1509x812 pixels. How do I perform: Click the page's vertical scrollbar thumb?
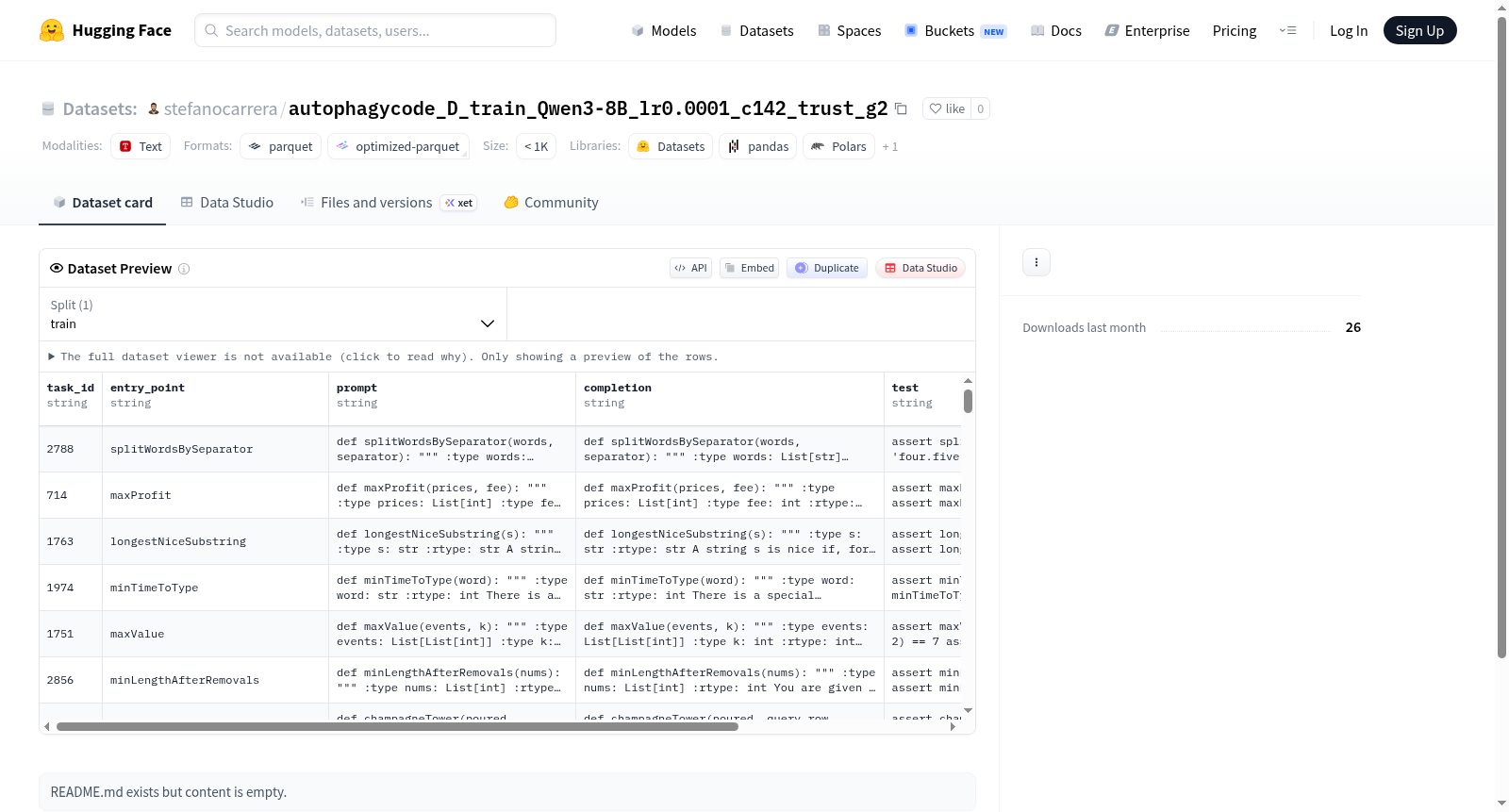pyautogui.click(x=1501, y=337)
